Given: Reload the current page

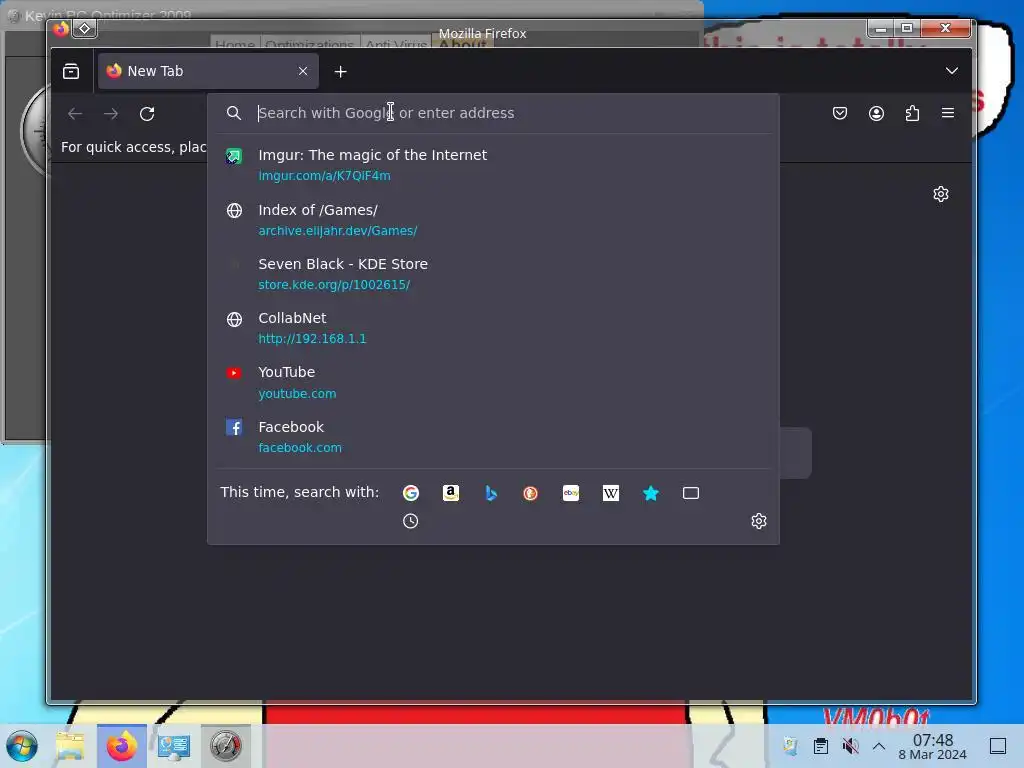Looking at the screenshot, I should coord(147,114).
